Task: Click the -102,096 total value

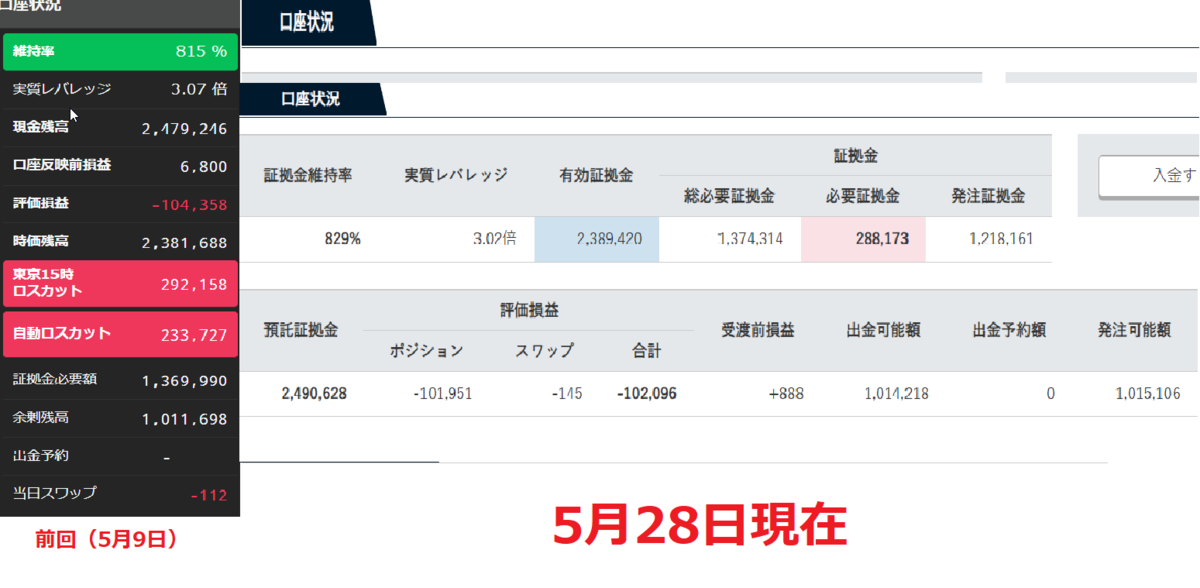Action: pyautogui.click(x=647, y=393)
